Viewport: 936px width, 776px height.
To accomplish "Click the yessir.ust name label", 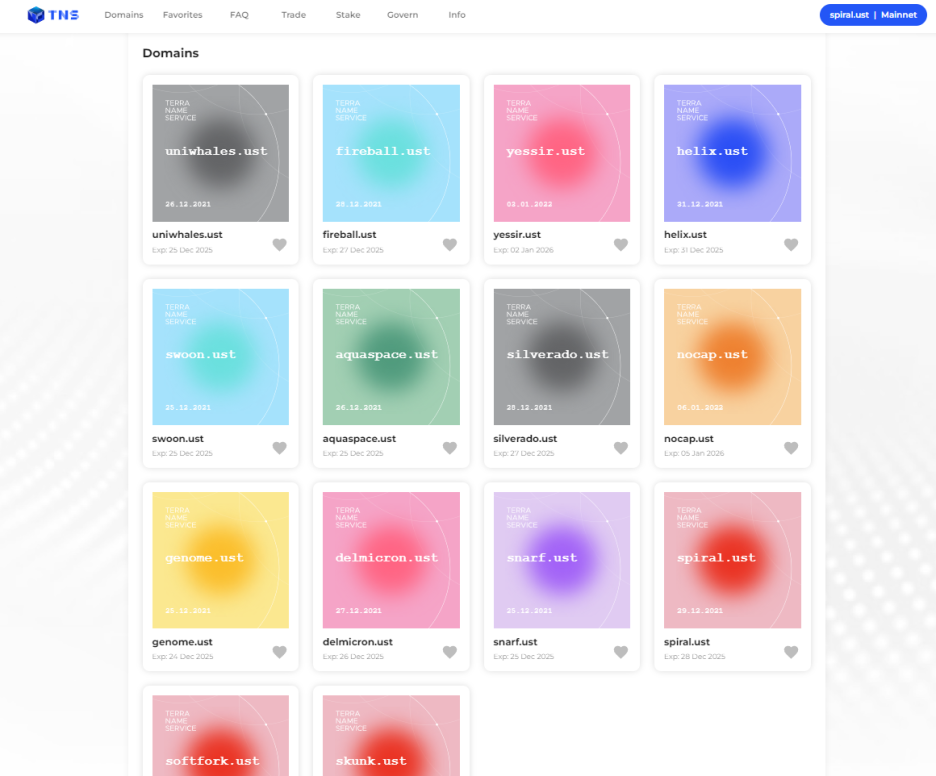I will [x=517, y=235].
